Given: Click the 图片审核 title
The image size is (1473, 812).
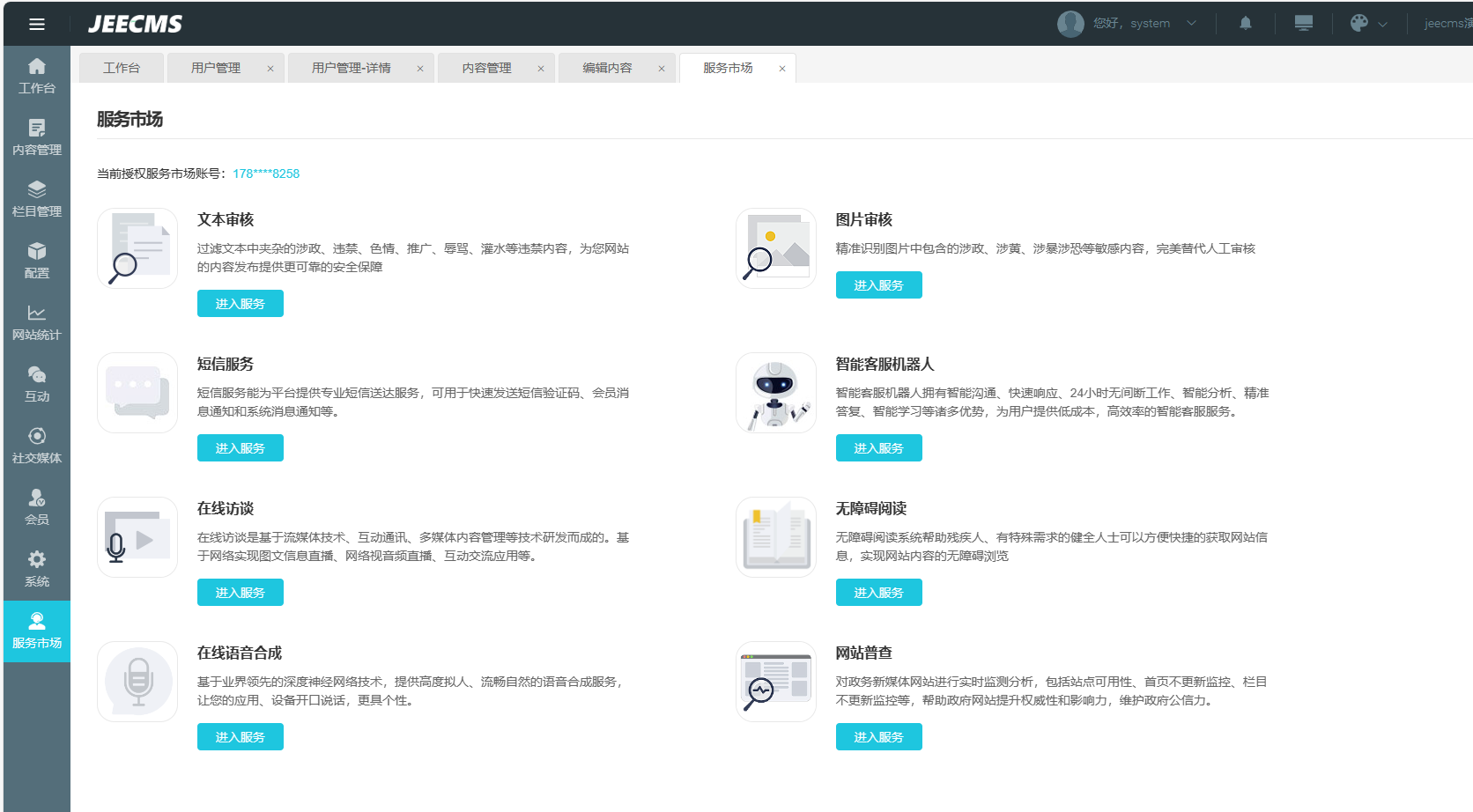Looking at the screenshot, I should (864, 219).
